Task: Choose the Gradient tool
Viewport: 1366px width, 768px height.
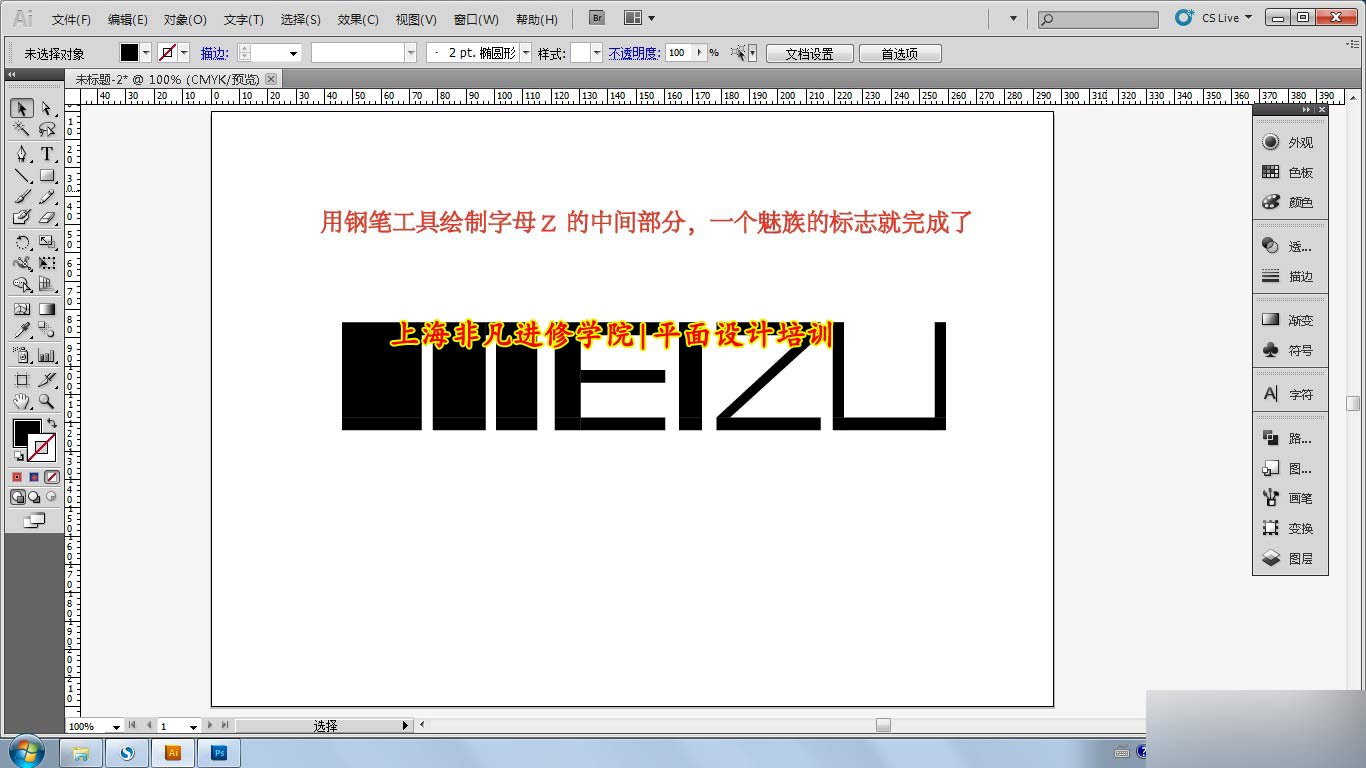Action: (47, 309)
